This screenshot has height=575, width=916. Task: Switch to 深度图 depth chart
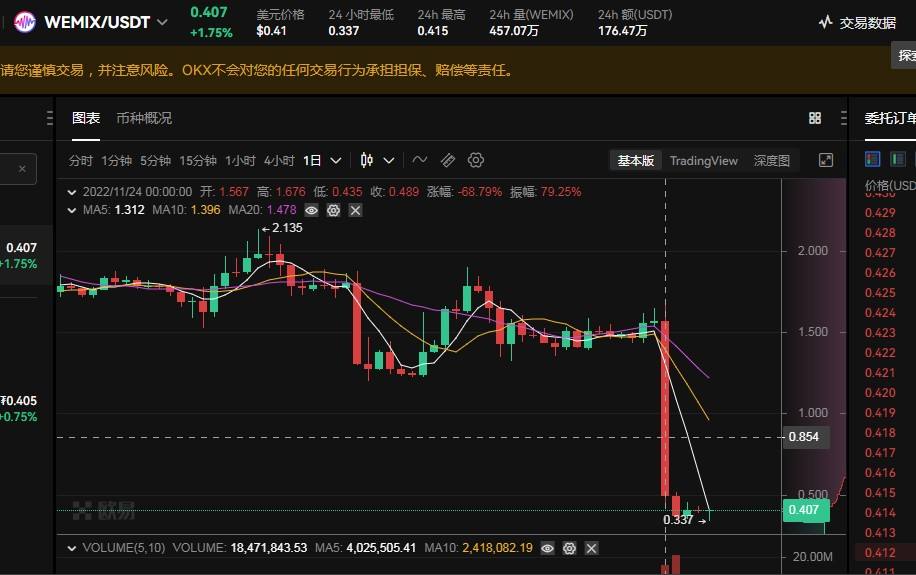coord(771,161)
